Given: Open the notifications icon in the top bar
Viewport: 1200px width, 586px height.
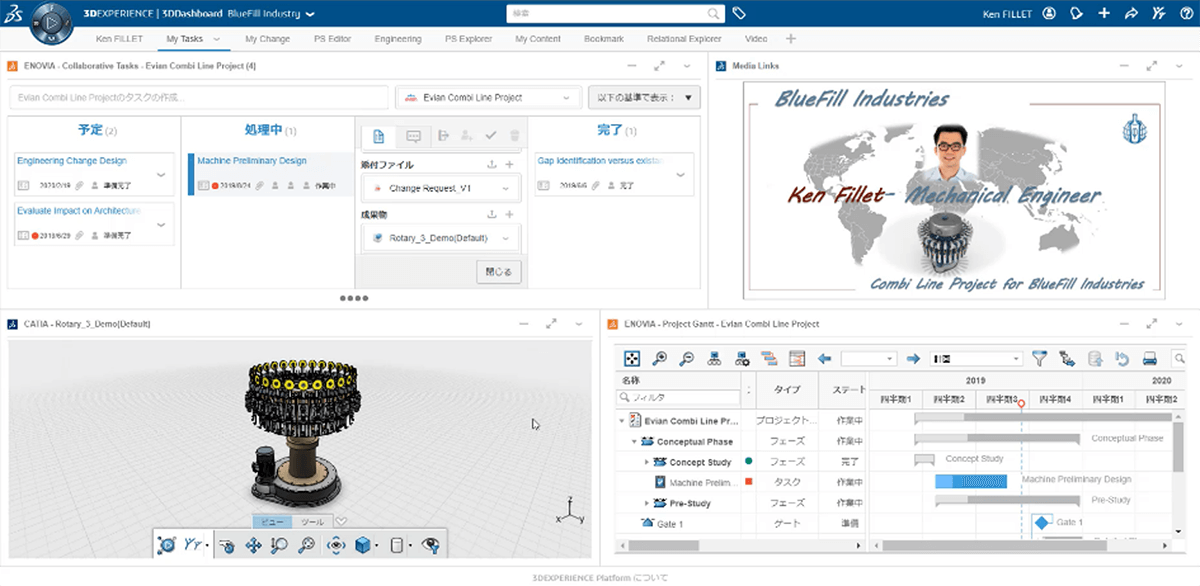Looking at the screenshot, I should (x=1077, y=14).
